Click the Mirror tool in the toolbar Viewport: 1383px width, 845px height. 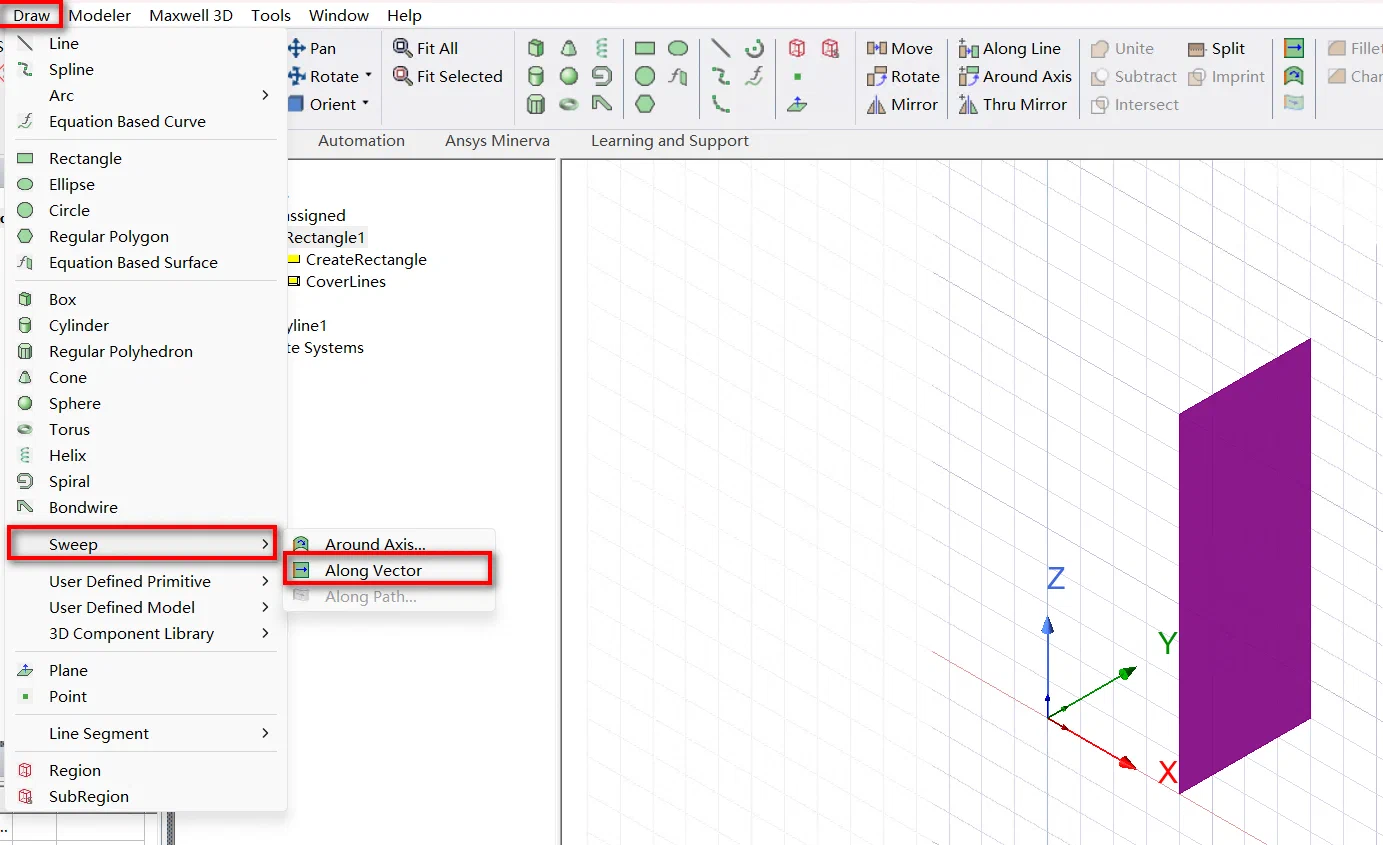click(902, 104)
